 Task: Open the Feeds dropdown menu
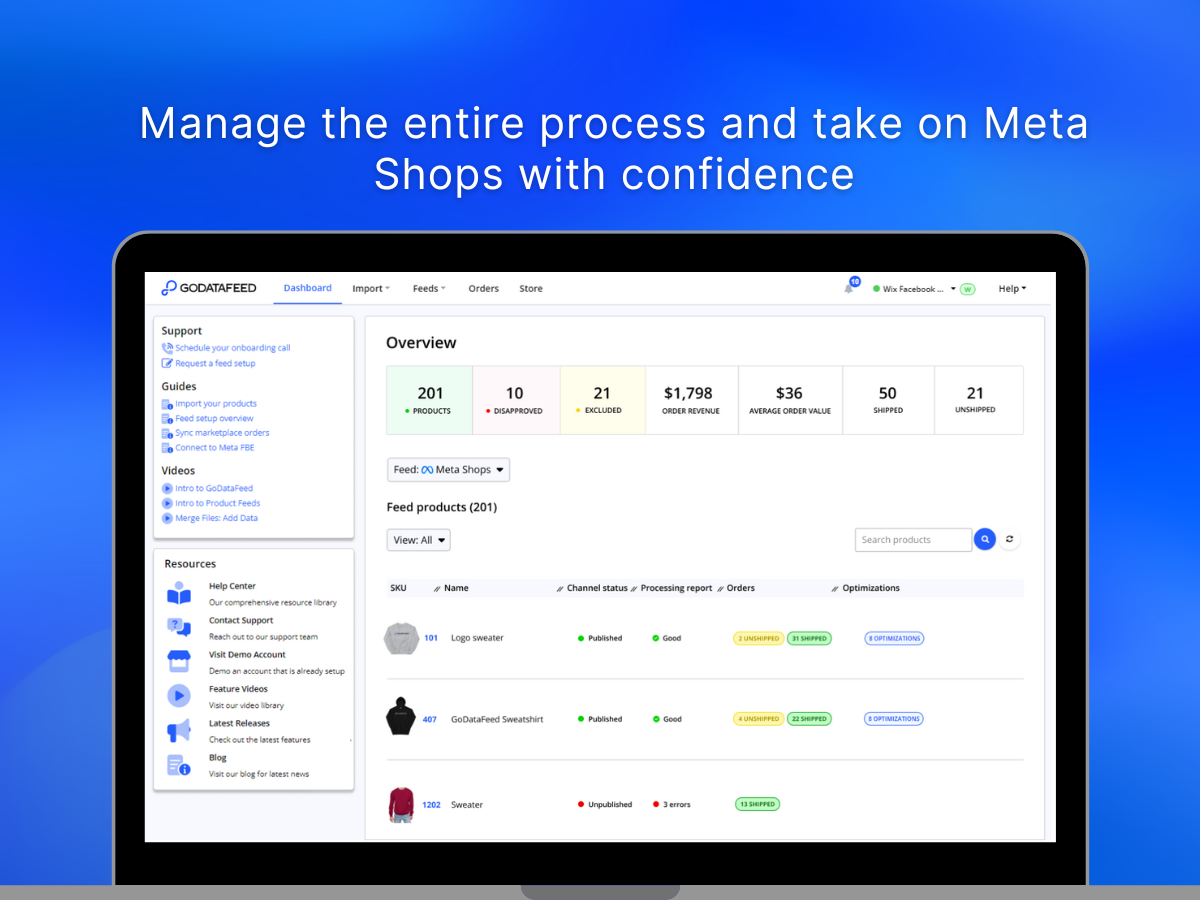coord(429,289)
